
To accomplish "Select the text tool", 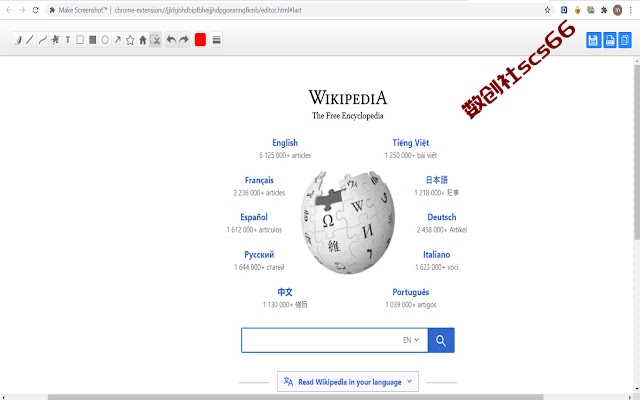I will (68, 40).
